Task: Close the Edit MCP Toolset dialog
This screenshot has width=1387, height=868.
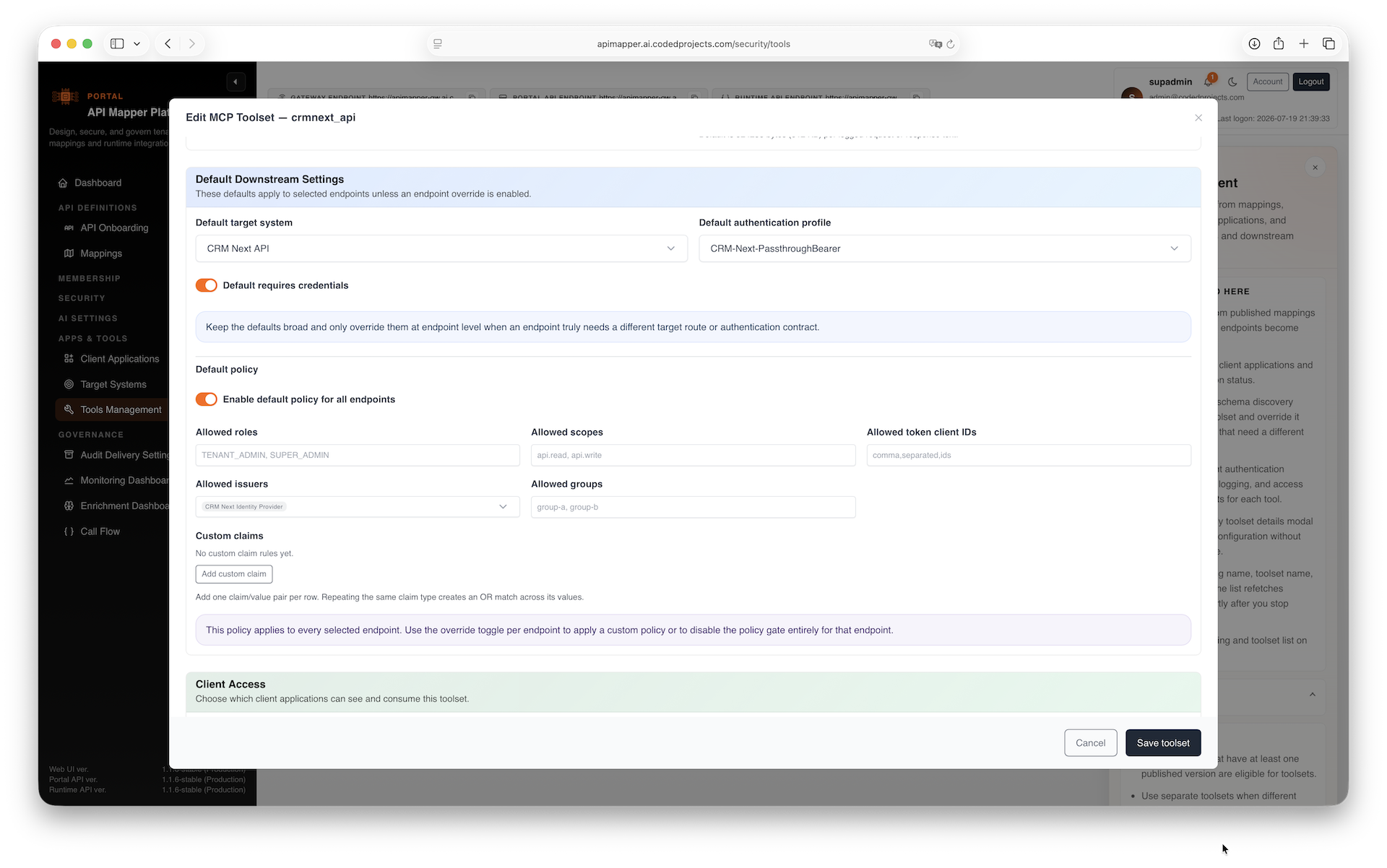Action: point(1198,118)
